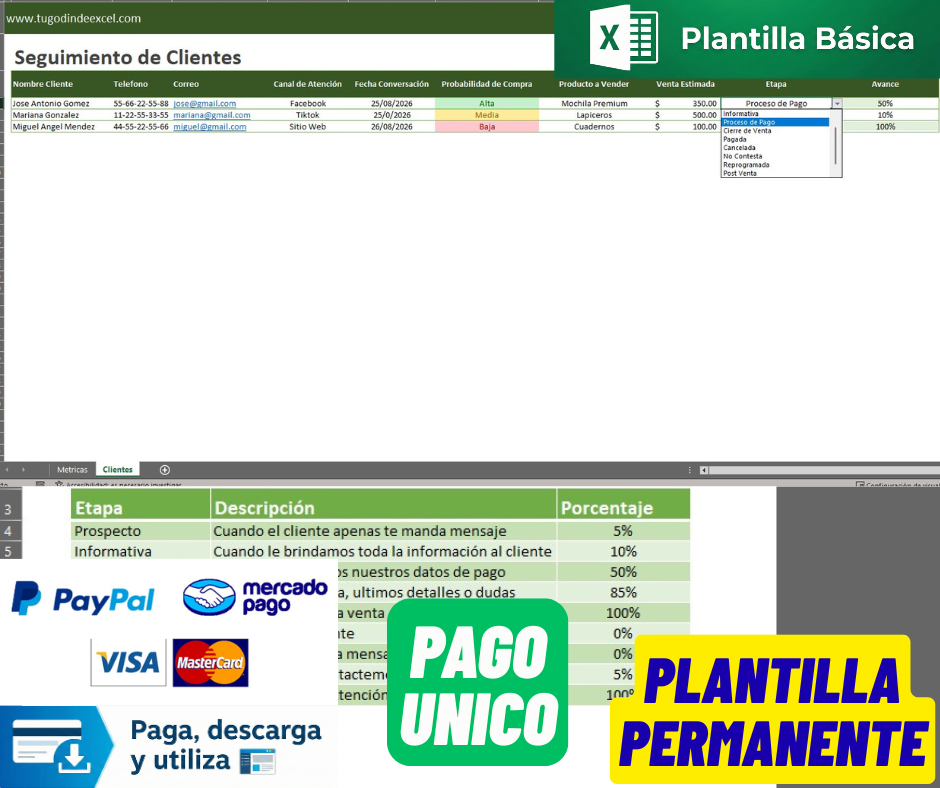Click the www.tugodindeexcel.com address text
The image size is (940, 788).
74,18
